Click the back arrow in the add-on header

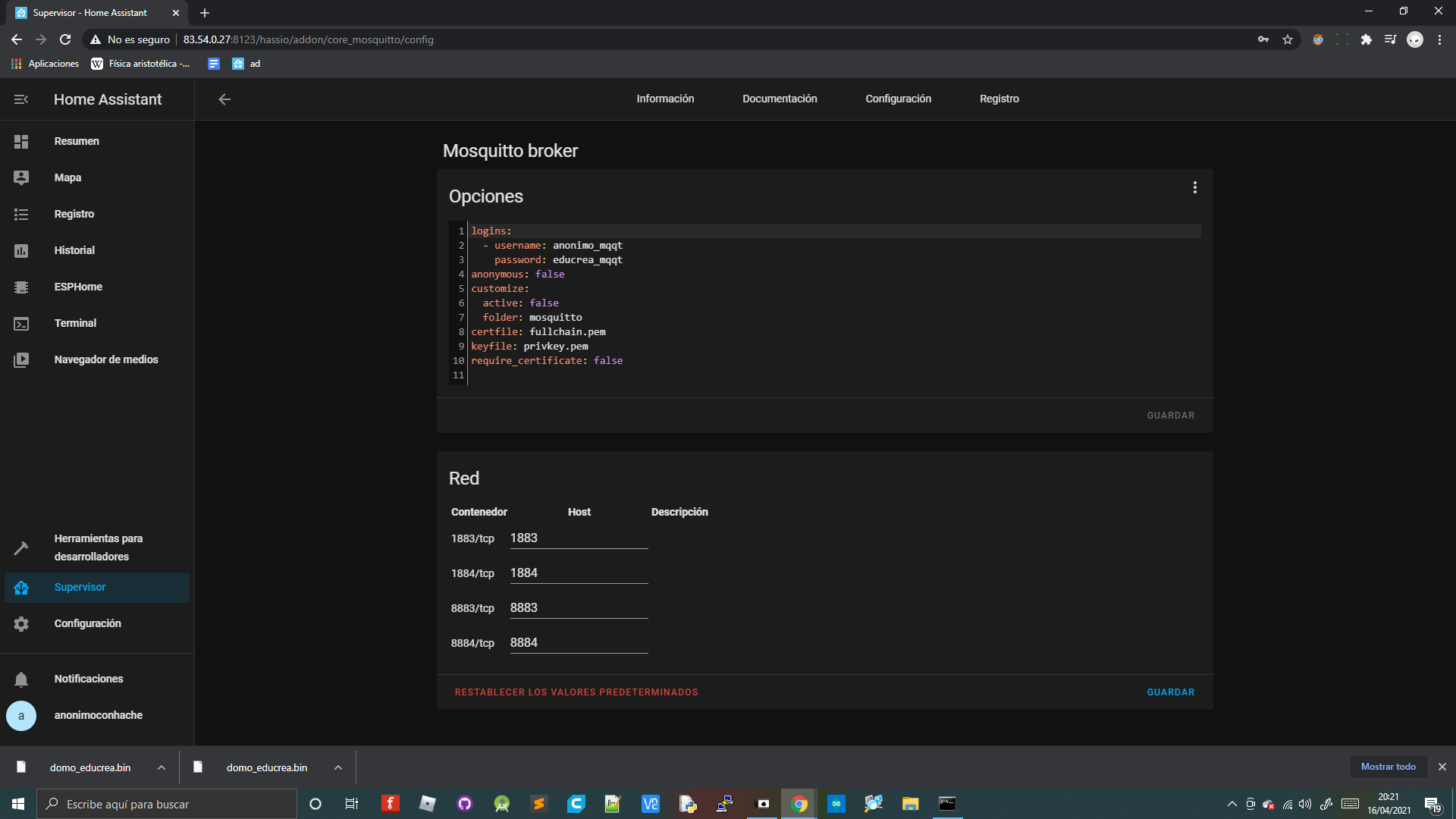point(224,99)
